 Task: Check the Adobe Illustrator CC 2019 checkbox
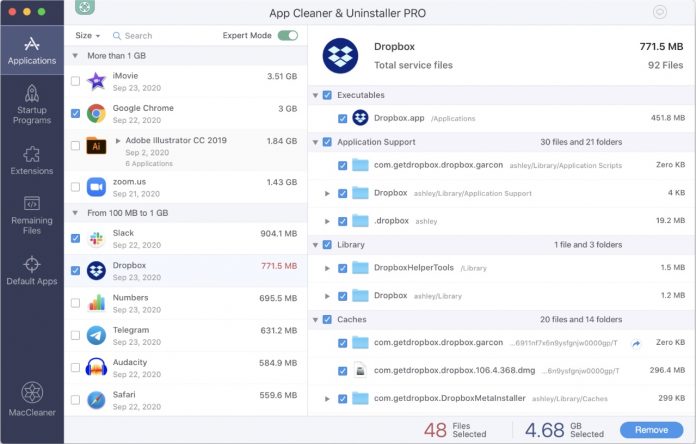coord(75,146)
